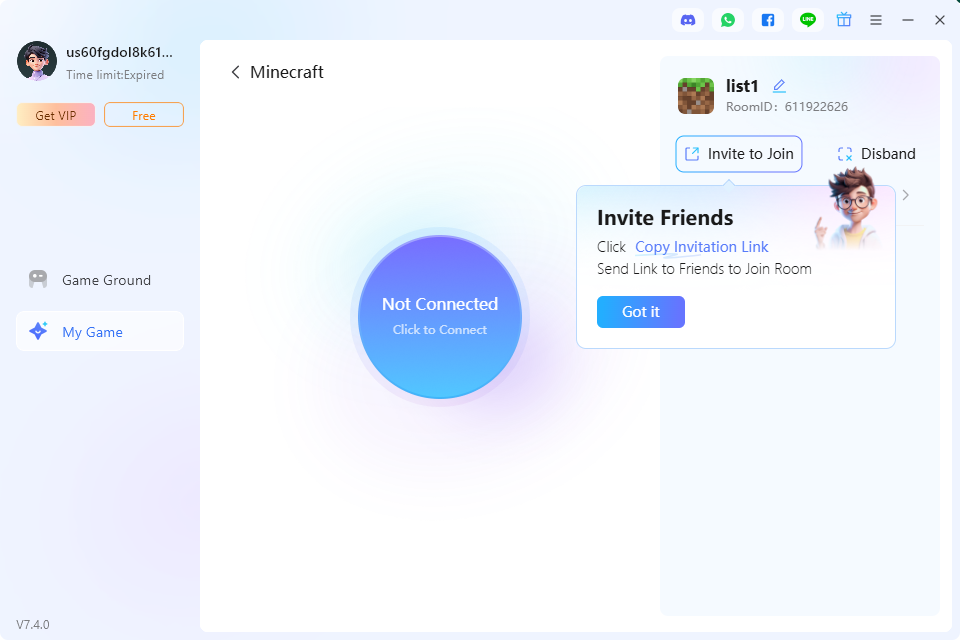Open the gift box rewards icon

[x=844, y=20]
